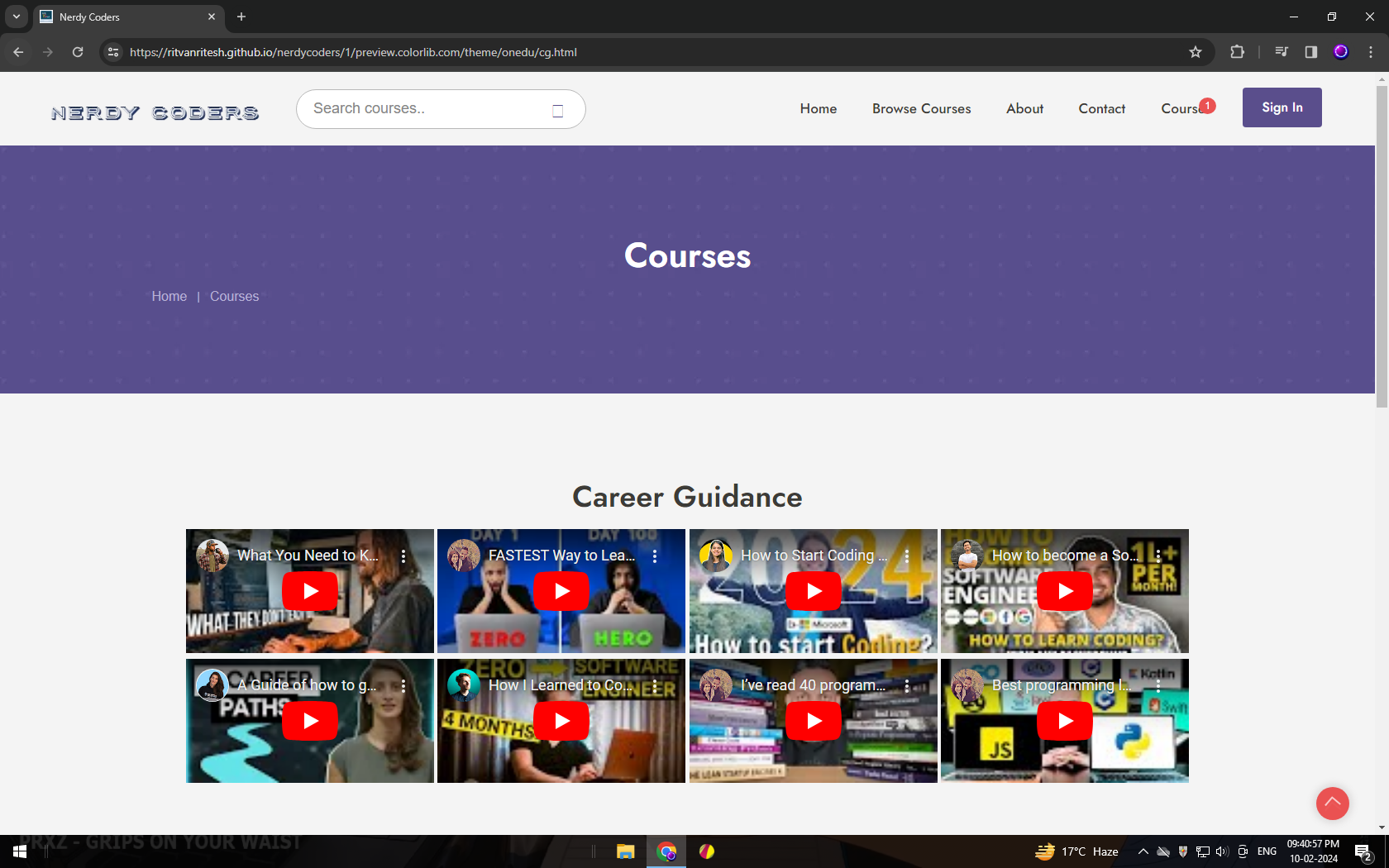This screenshot has width=1389, height=868.
Task: Go to Home in the navigation bar
Action: tap(819, 108)
